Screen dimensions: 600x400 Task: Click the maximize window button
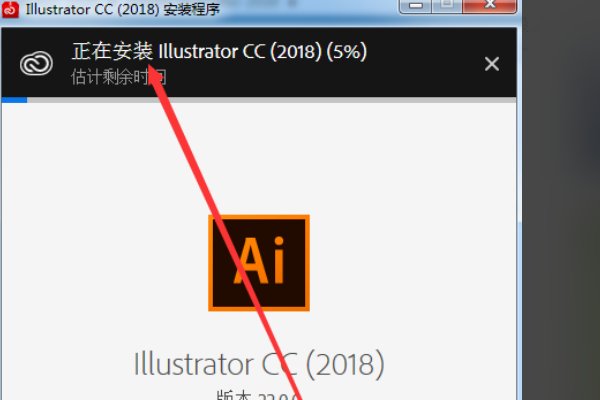tap(447, 5)
